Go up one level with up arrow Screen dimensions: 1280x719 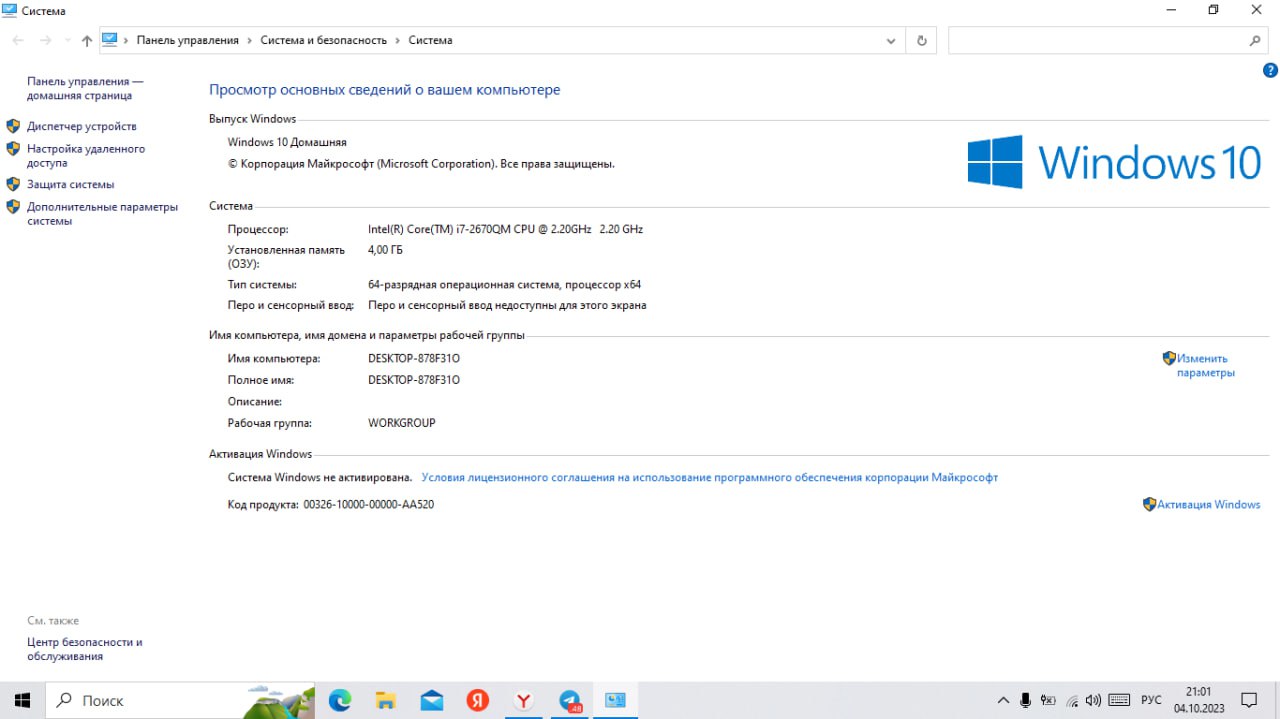[x=87, y=40]
